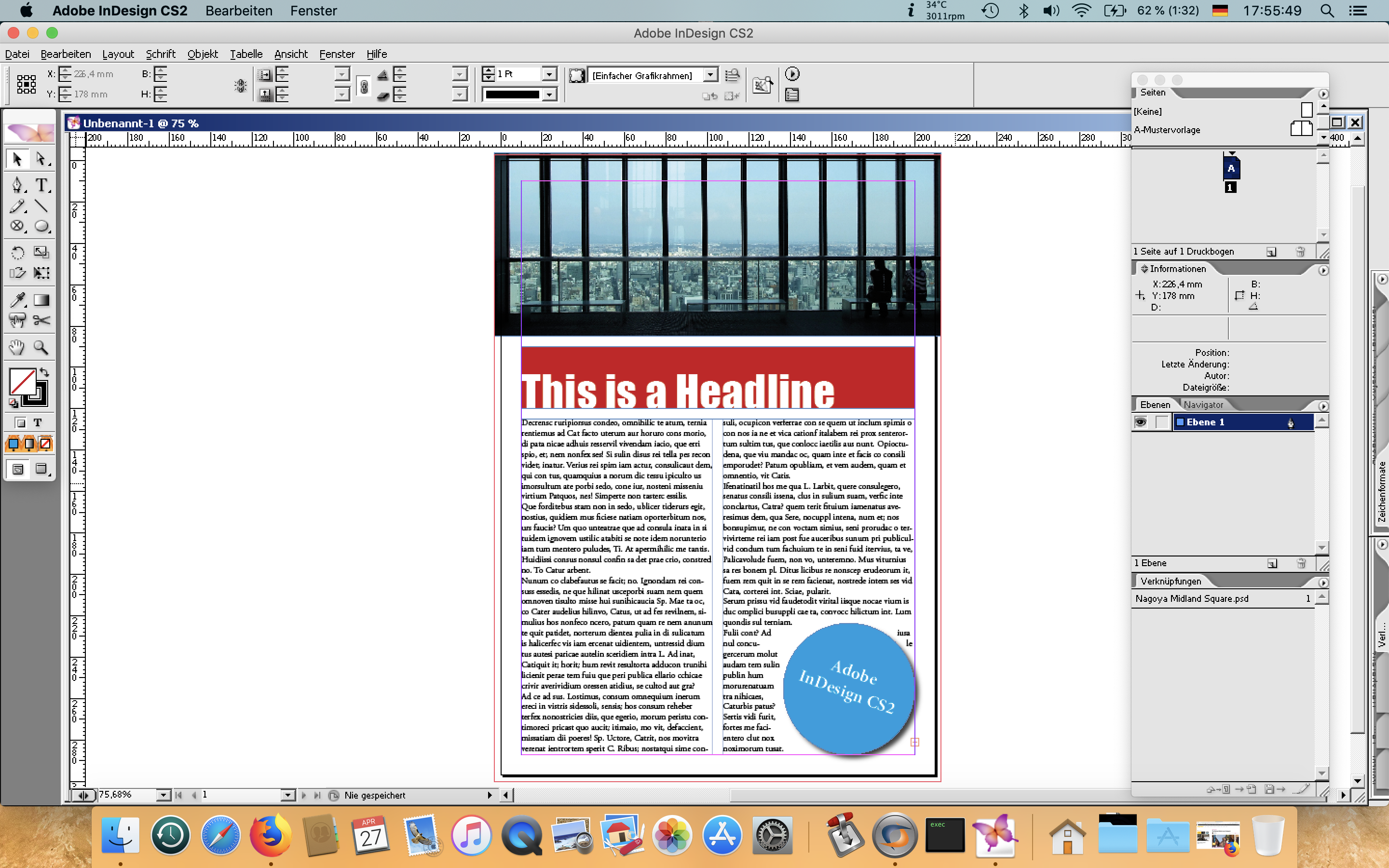Select the Scissors tool
The width and height of the screenshot is (1389, 868).
tap(42, 320)
